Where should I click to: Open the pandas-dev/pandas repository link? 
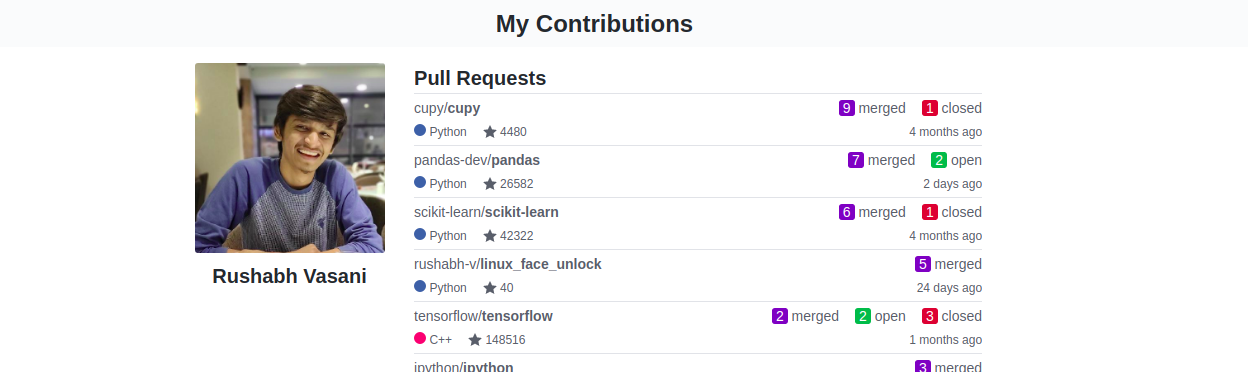tap(477, 160)
